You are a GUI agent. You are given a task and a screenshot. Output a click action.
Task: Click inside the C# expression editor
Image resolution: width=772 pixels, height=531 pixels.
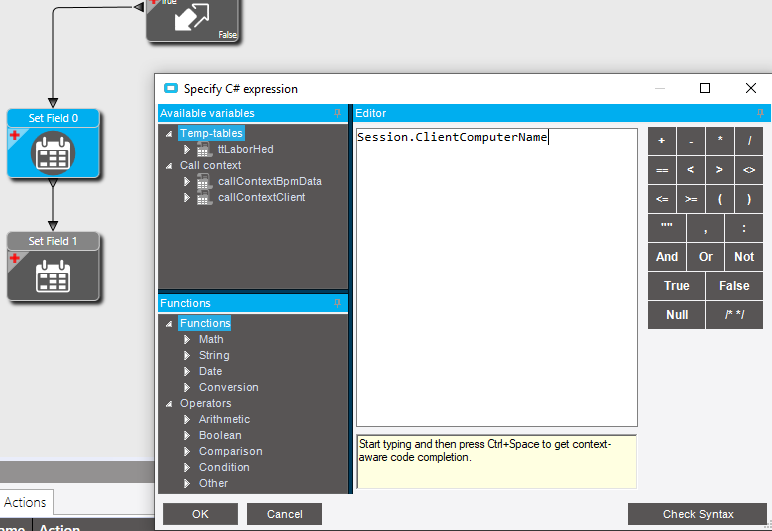[497, 278]
